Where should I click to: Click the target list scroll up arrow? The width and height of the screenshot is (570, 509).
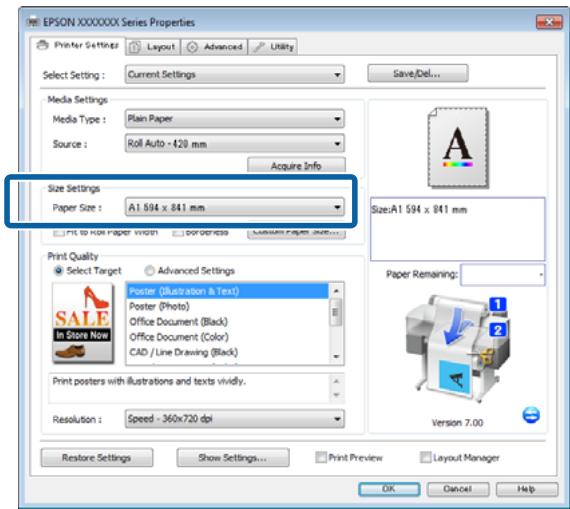[336, 291]
